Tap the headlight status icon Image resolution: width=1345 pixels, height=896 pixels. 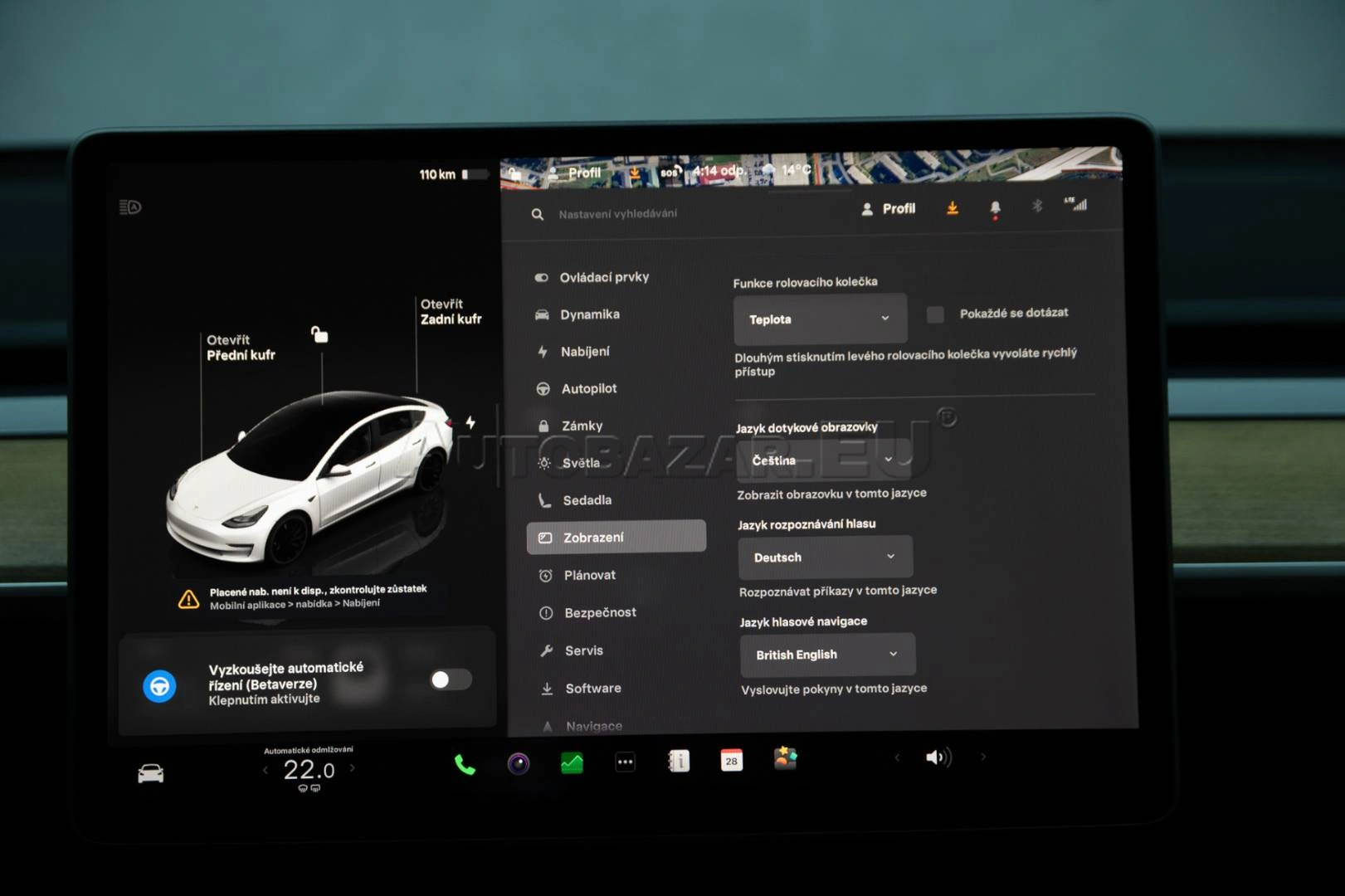click(x=130, y=207)
